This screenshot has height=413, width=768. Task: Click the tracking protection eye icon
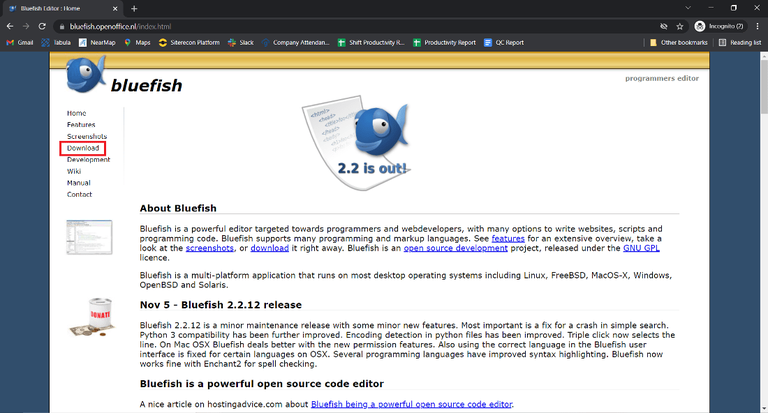click(x=664, y=26)
